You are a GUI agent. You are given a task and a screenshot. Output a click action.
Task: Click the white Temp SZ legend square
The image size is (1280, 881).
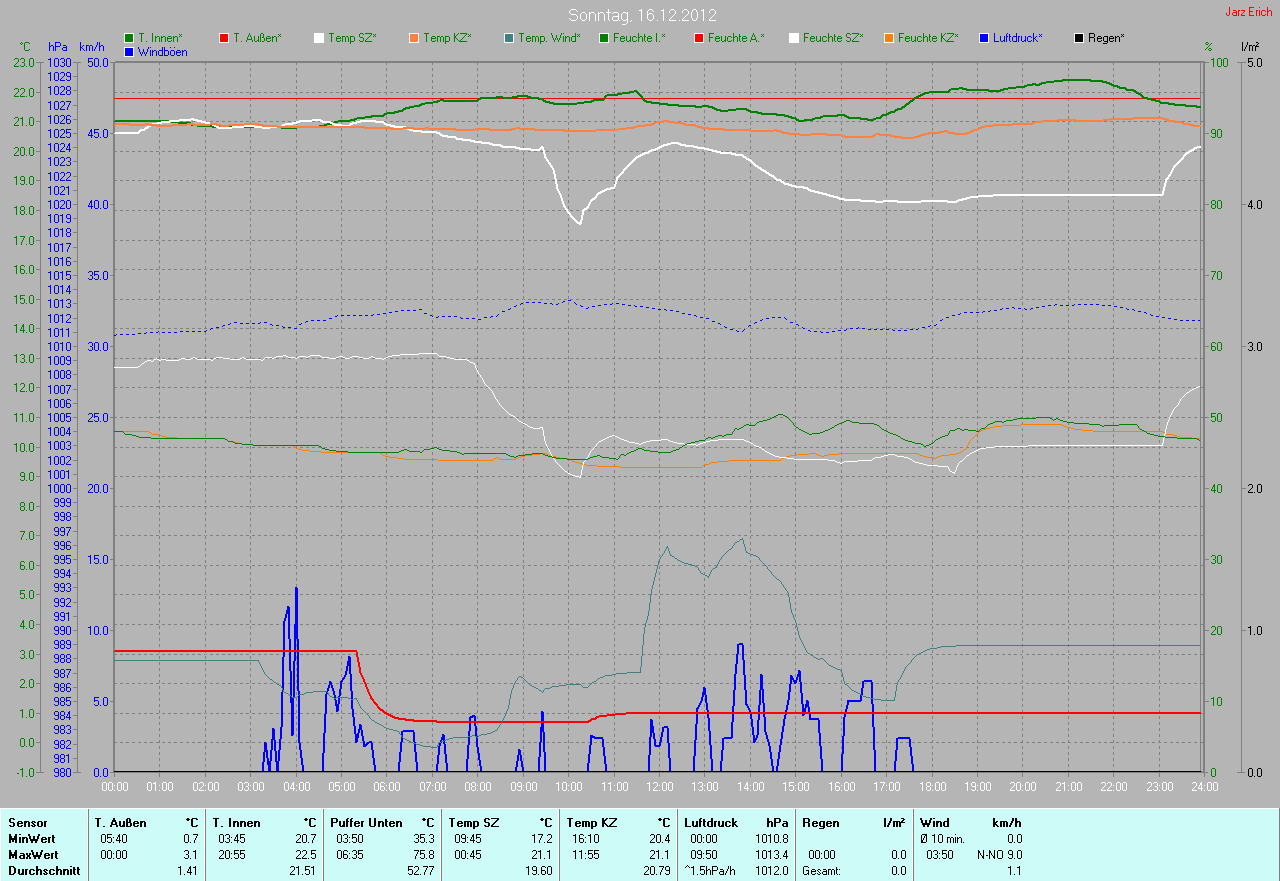319,38
